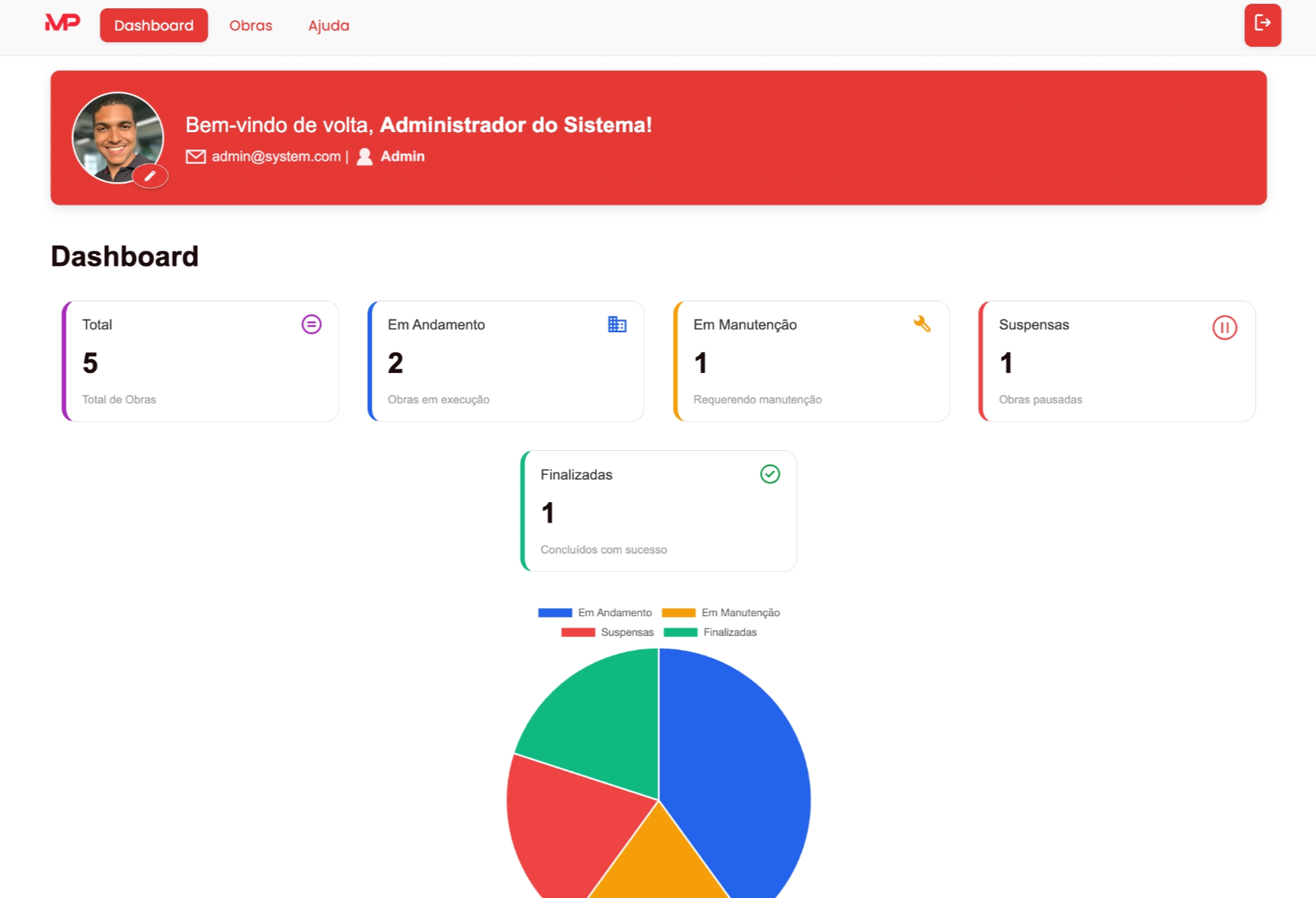Image resolution: width=1316 pixels, height=898 pixels.
Task: Click the green checkmark Finalizadas icon
Action: [770, 474]
